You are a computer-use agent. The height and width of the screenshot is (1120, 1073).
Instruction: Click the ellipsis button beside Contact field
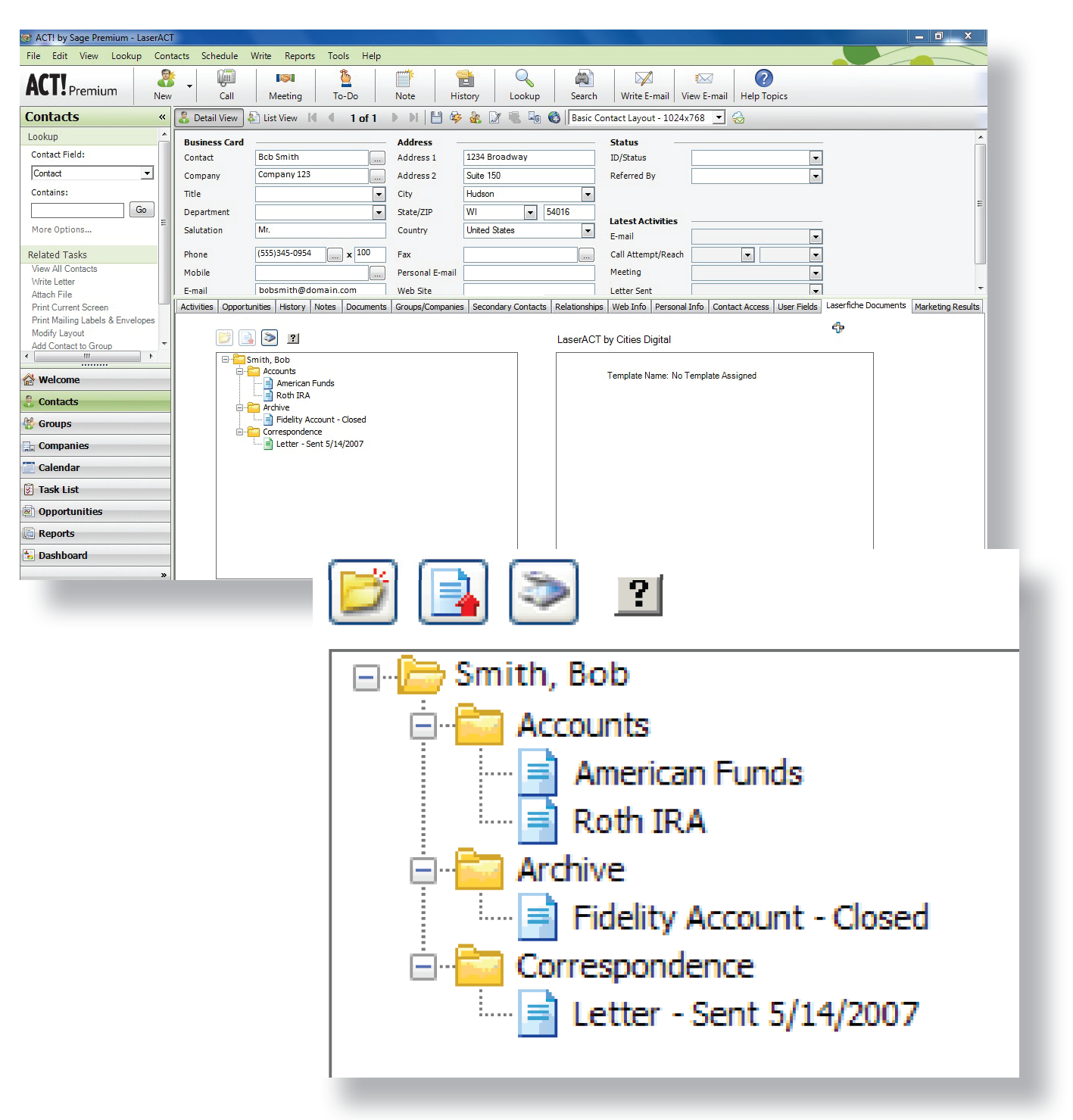coord(377,158)
